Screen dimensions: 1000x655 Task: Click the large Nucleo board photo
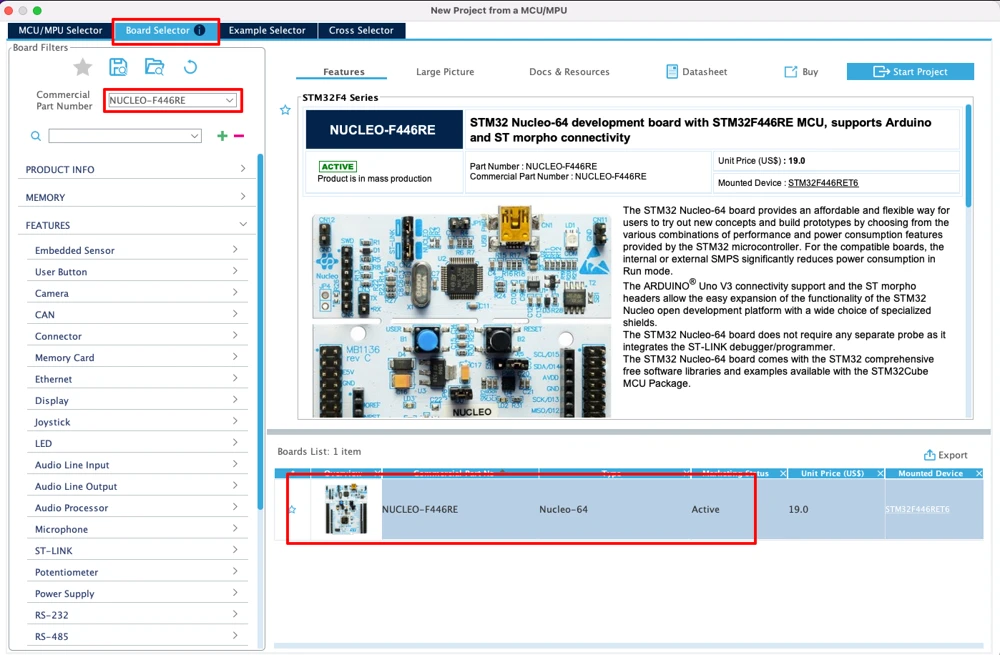tap(460, 313)
